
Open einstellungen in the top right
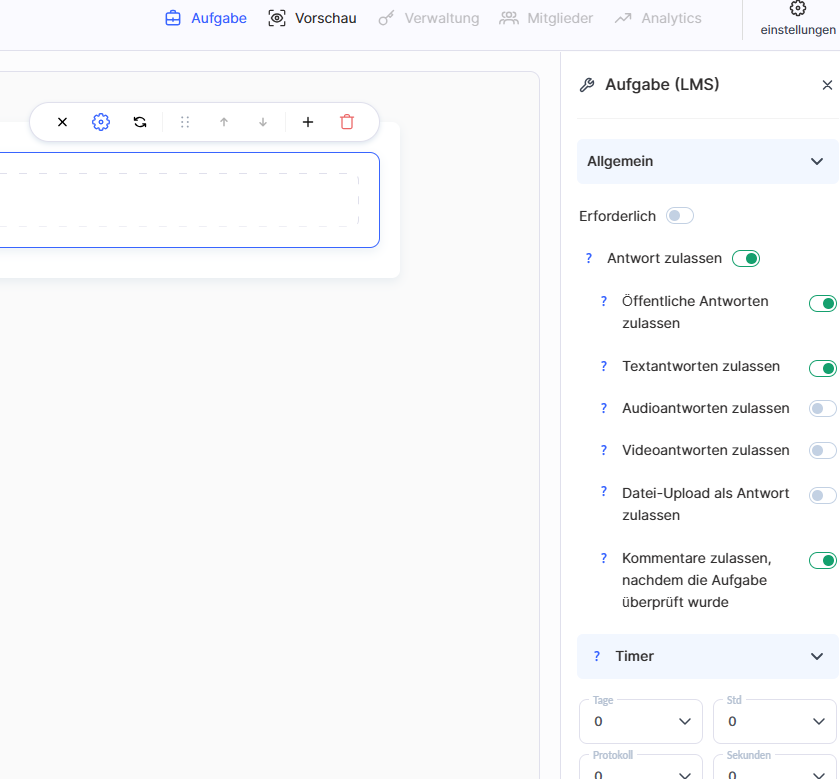point(797,19)
